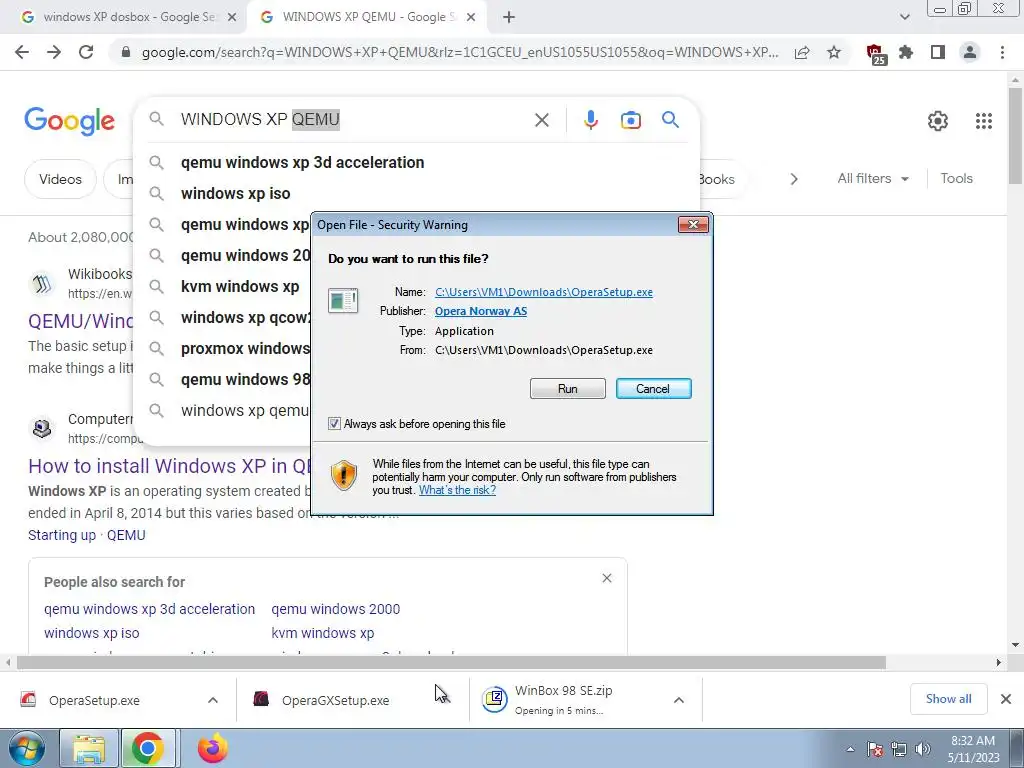The height and width of the screenshot is (768, 1024).
Task: Open the Extensions puzzle icon
Action: click(906, 52)
